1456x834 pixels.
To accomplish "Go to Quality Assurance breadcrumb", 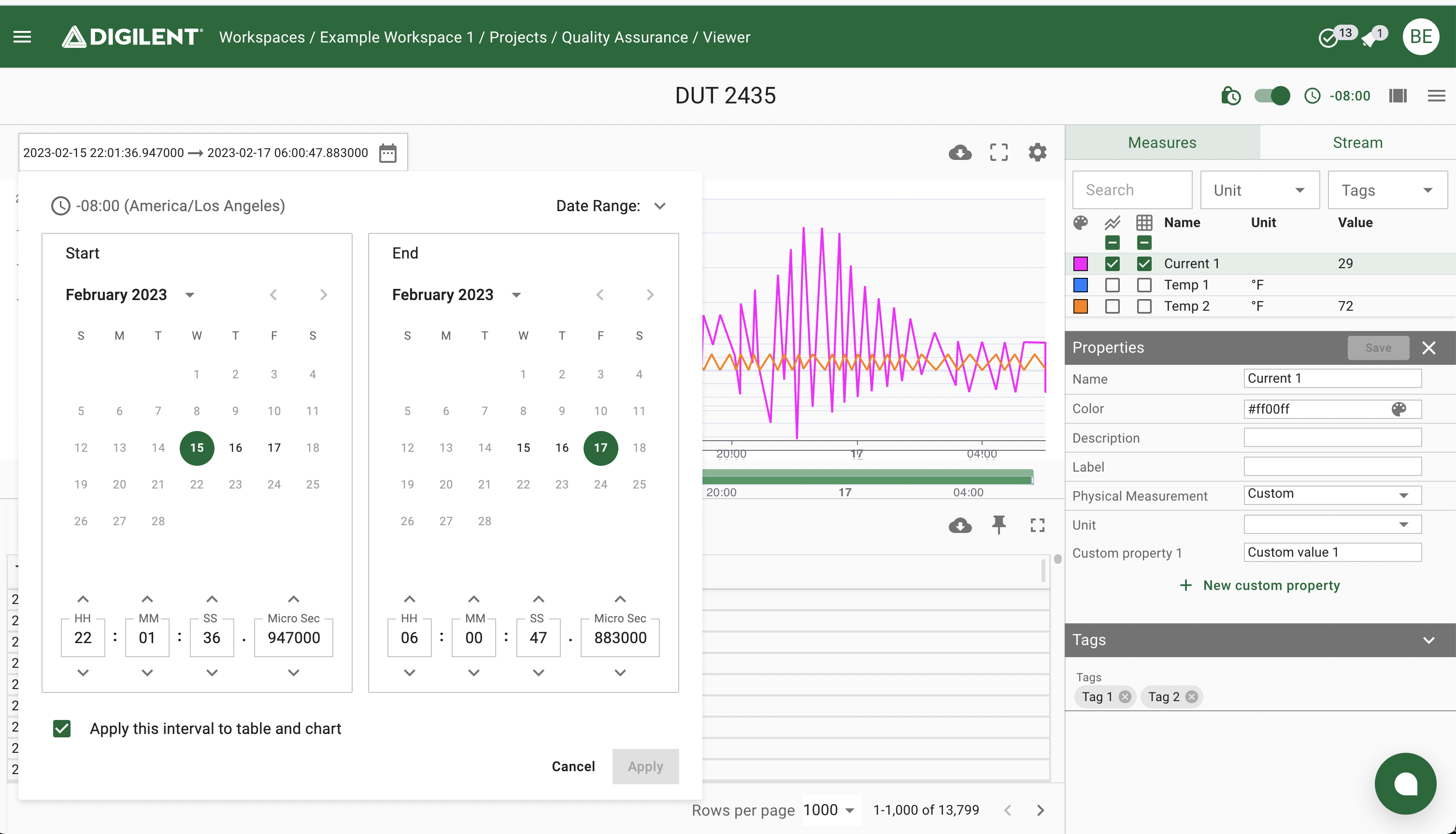I will [625, 37].
